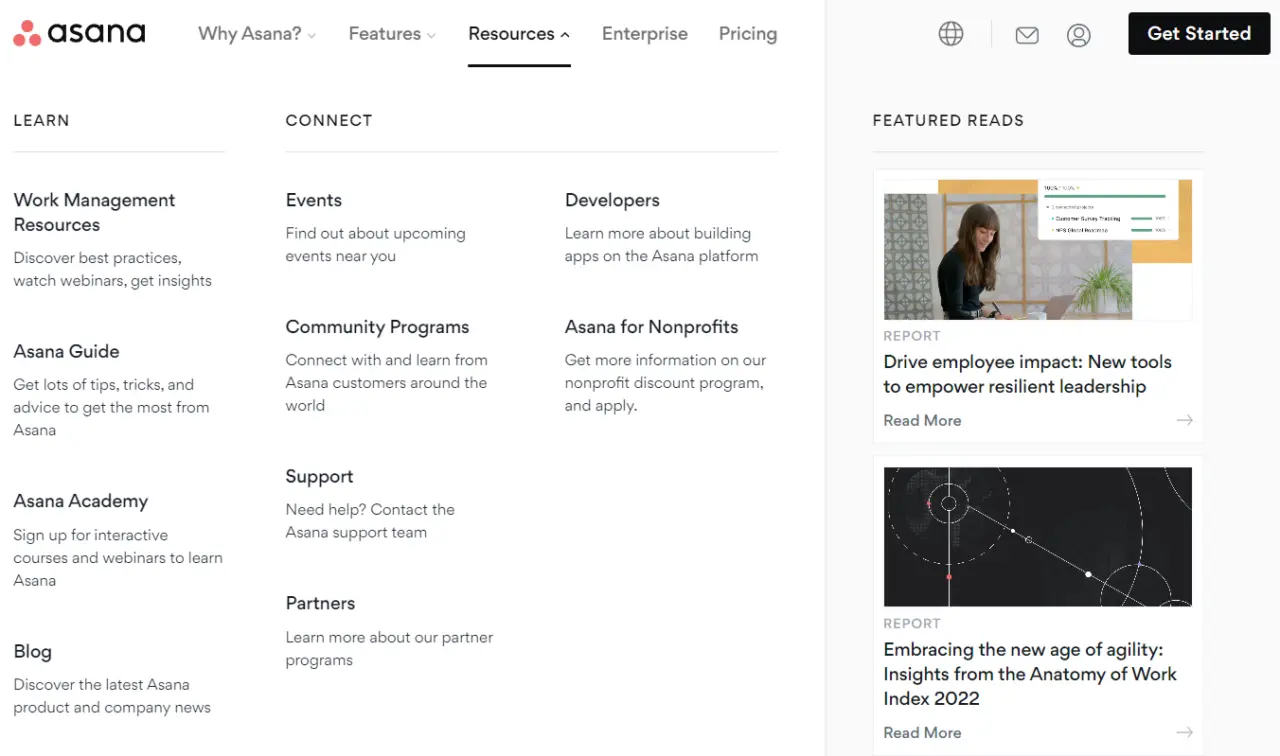Viewport: 1280px width, 756px height.
Task: Click the envelope contact icon
Action: point(1026,34)
